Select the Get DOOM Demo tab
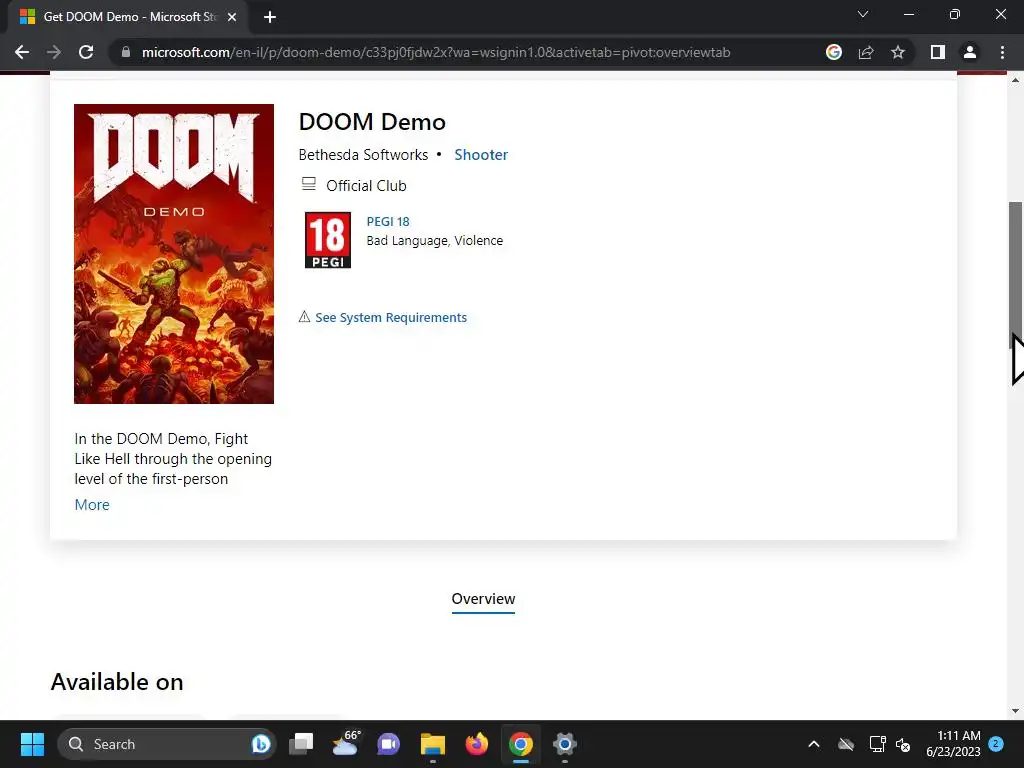The height and width of the screenshot is (768, 1024). [128, 17]
